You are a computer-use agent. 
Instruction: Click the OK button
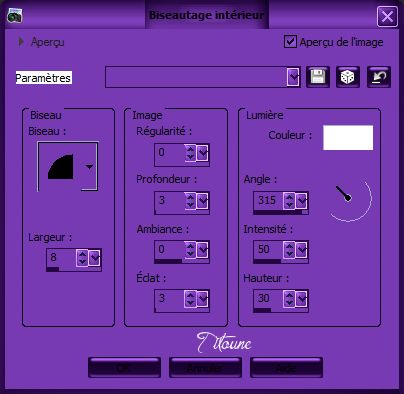point(124,368)
